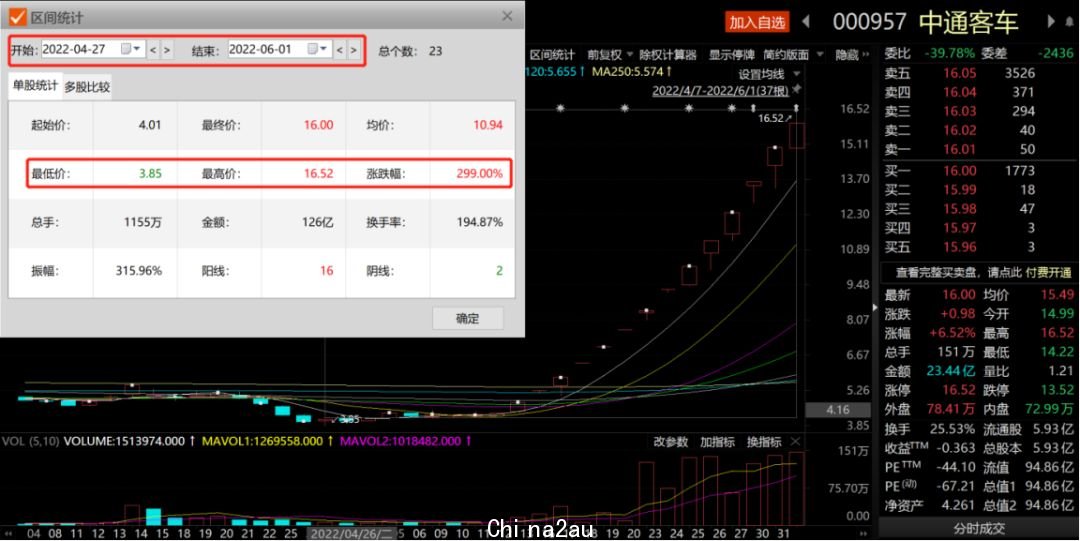Click the 总手 value 1155万
The height and width of the screenshot is (541, 1080).
pyautogui.click(x=143, y=223)
